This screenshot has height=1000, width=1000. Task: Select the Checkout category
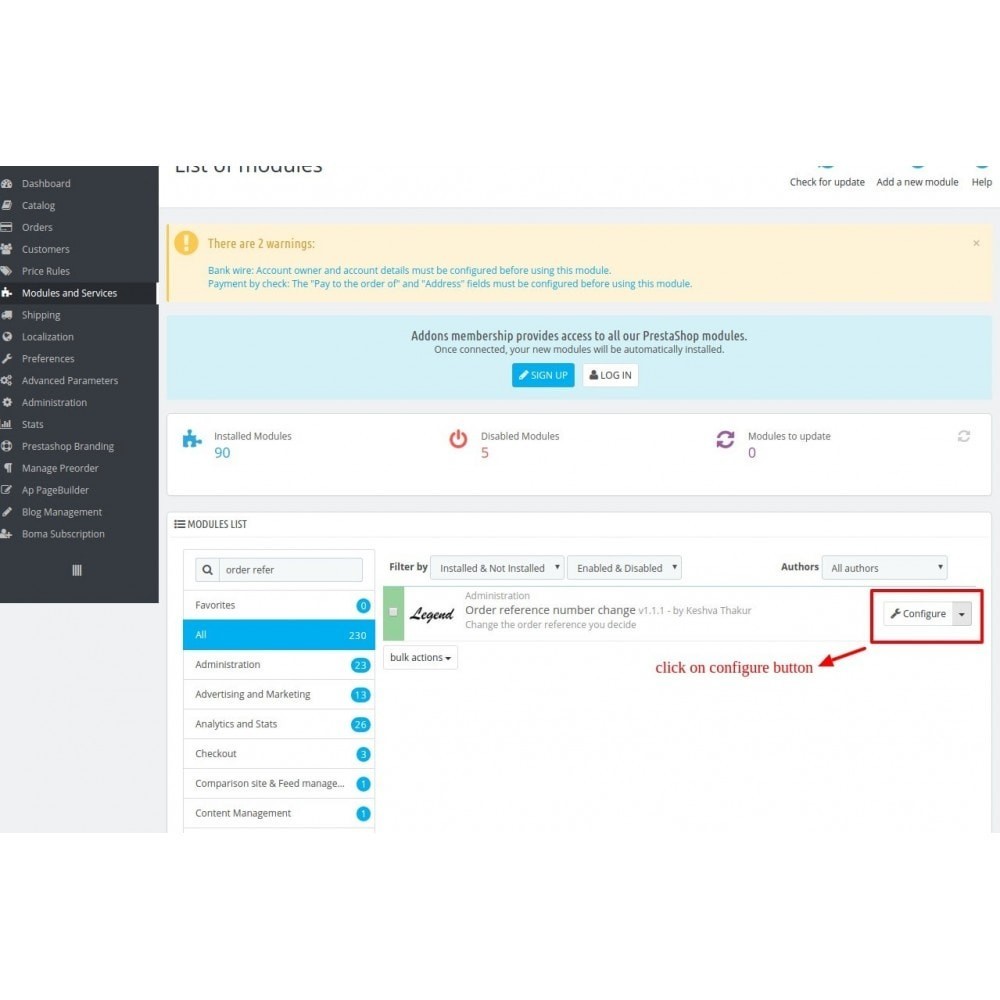(279, 754)
